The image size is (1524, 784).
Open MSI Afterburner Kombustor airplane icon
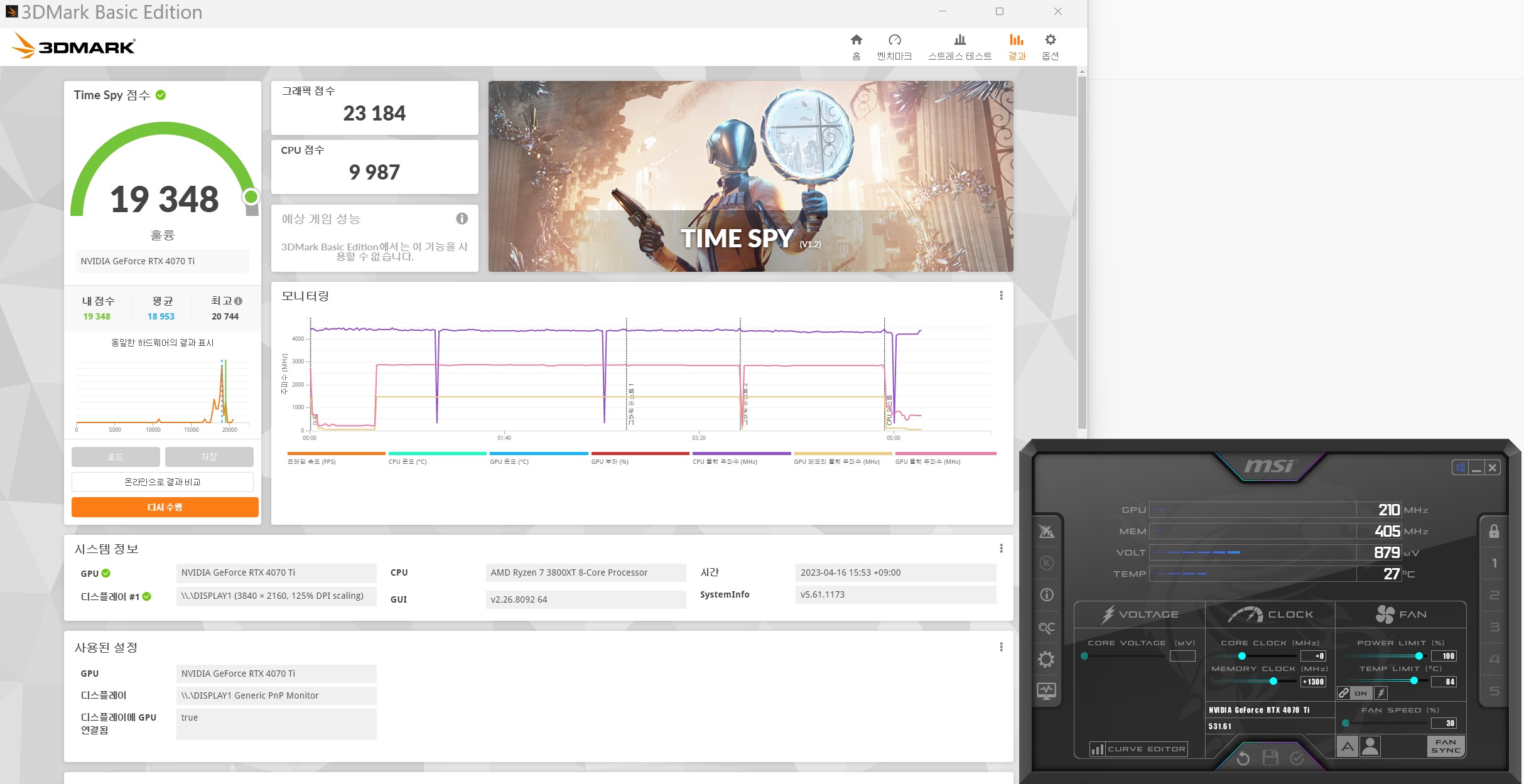point(1046,532)
